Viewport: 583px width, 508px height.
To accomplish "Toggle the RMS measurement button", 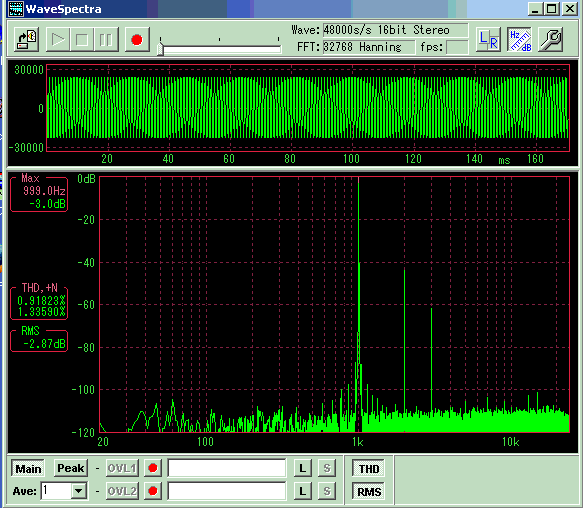I will [x=368, y=492].
